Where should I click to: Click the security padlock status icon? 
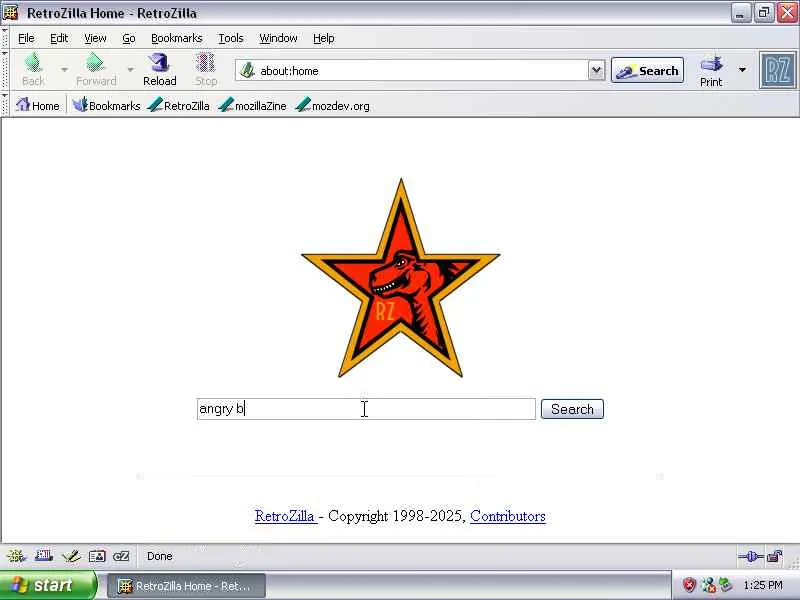[x=775, y=556]
